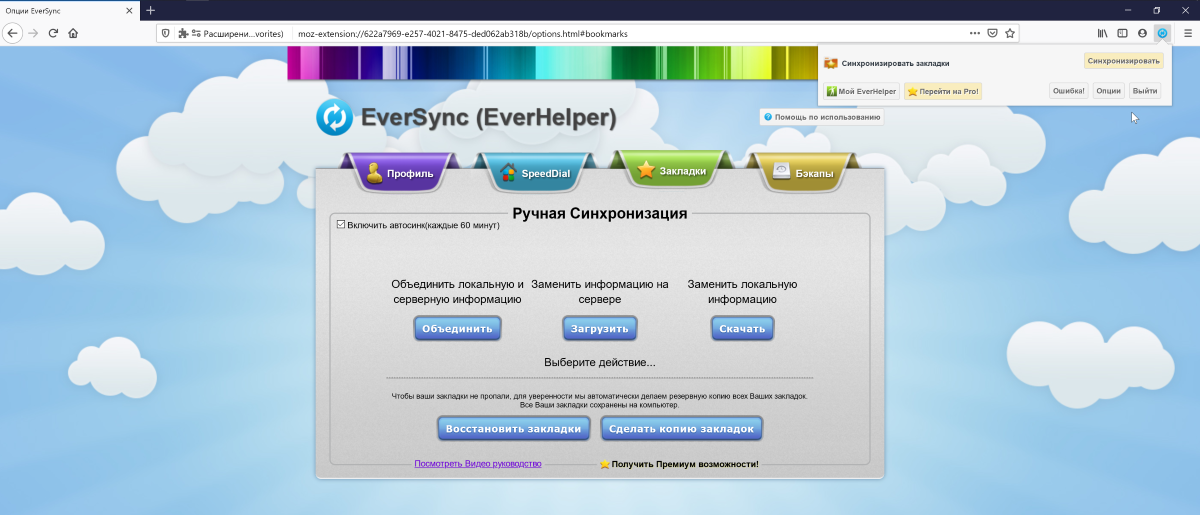The width and height of the screenshot is (1200, 515).
Task: Click the Синхронизировать закладки popup label
Action: pyautogui.click(x=896, y=62)
